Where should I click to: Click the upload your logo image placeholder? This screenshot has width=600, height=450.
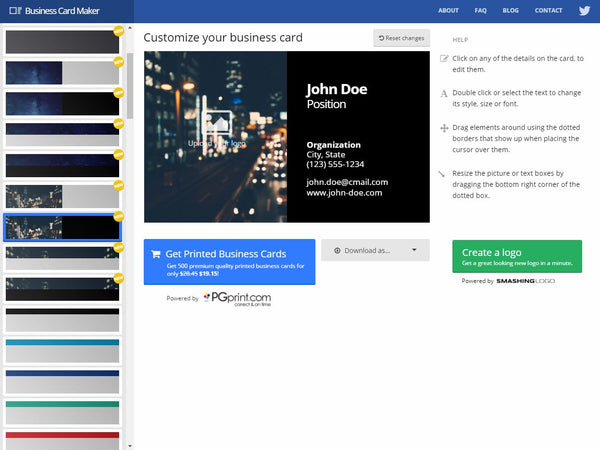click(x=217, y=129)
